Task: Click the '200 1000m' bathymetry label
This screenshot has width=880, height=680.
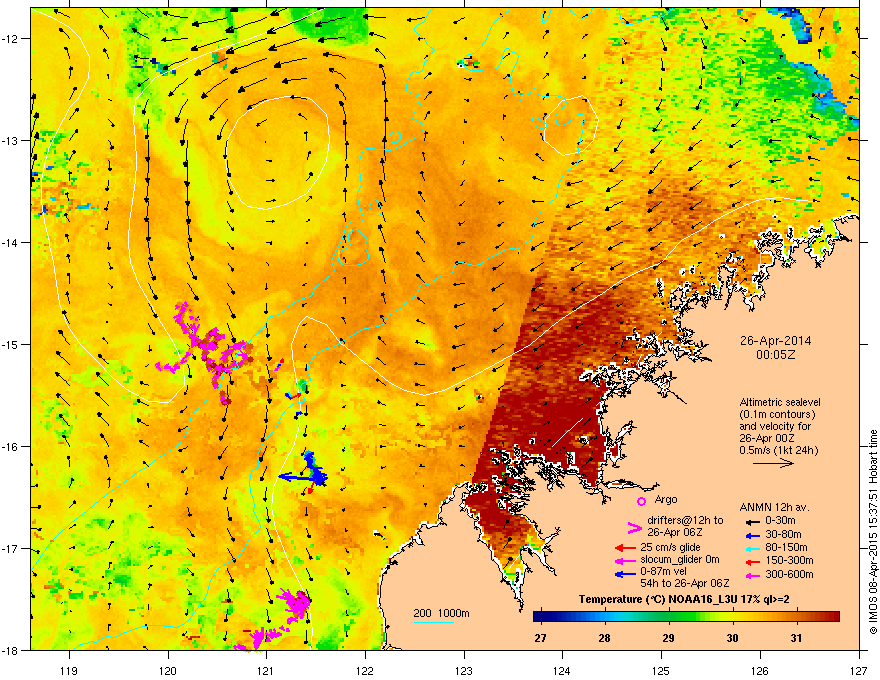Action: (x=441, y=613)
